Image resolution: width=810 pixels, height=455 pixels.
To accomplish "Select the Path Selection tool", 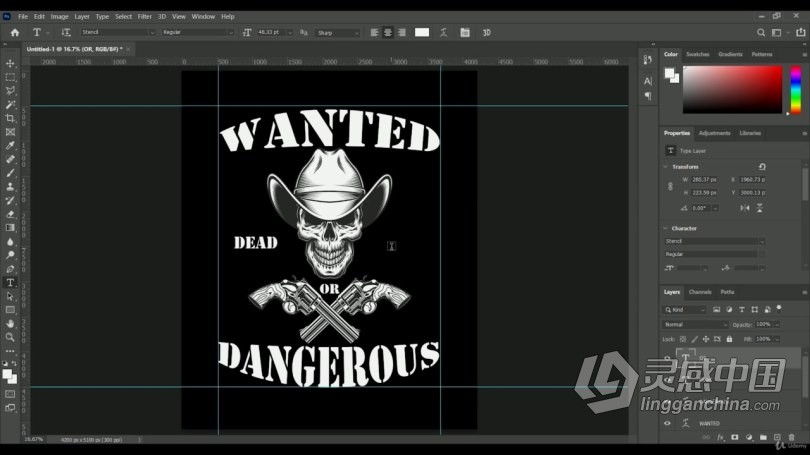I will pyautogui.click(x=10, y=296).
